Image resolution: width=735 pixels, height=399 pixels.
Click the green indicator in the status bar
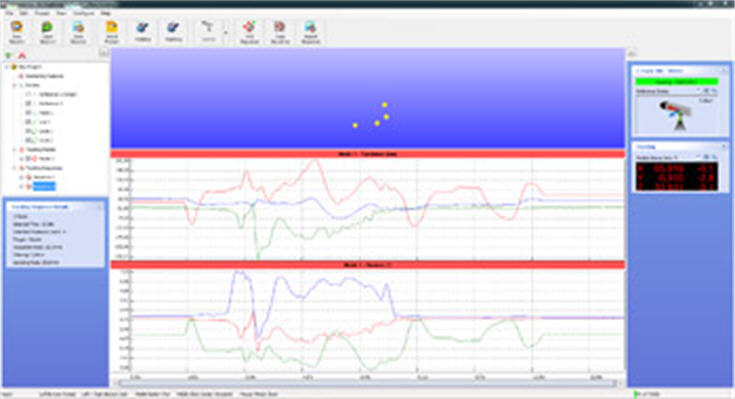[635, 394]
